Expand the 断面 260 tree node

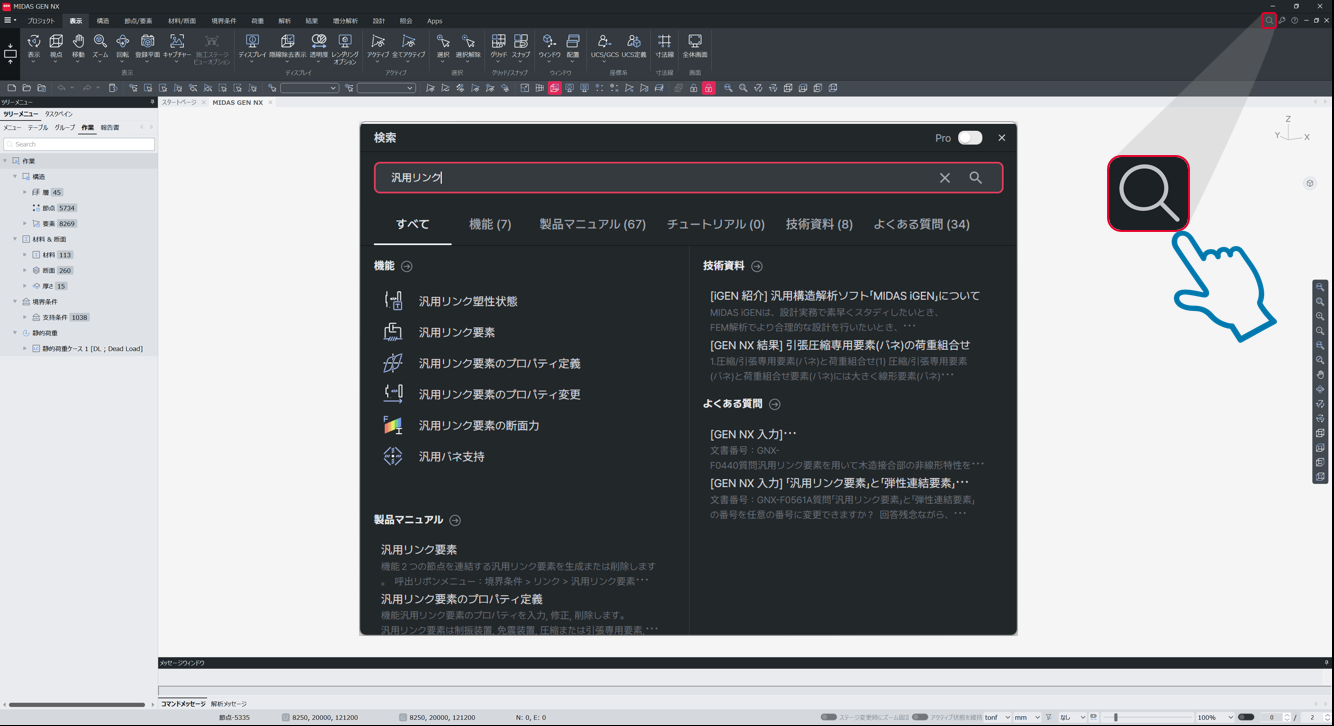[25, 270]
